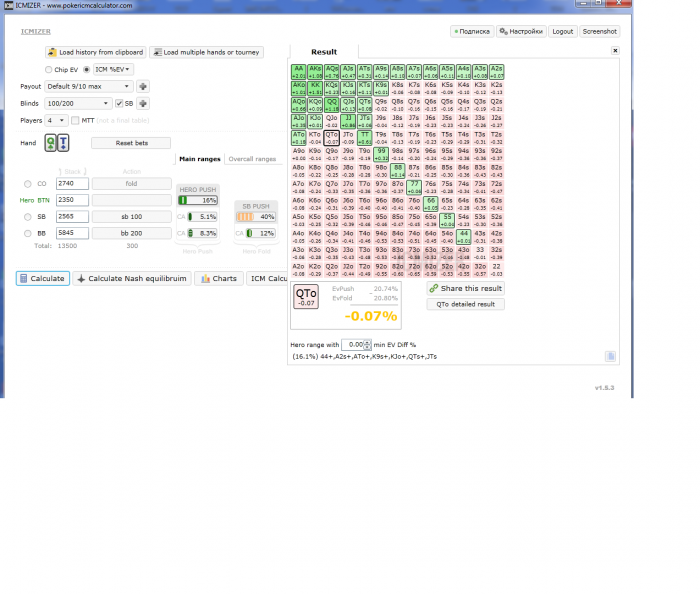Switch to the Result tab

tap(324, 52)
